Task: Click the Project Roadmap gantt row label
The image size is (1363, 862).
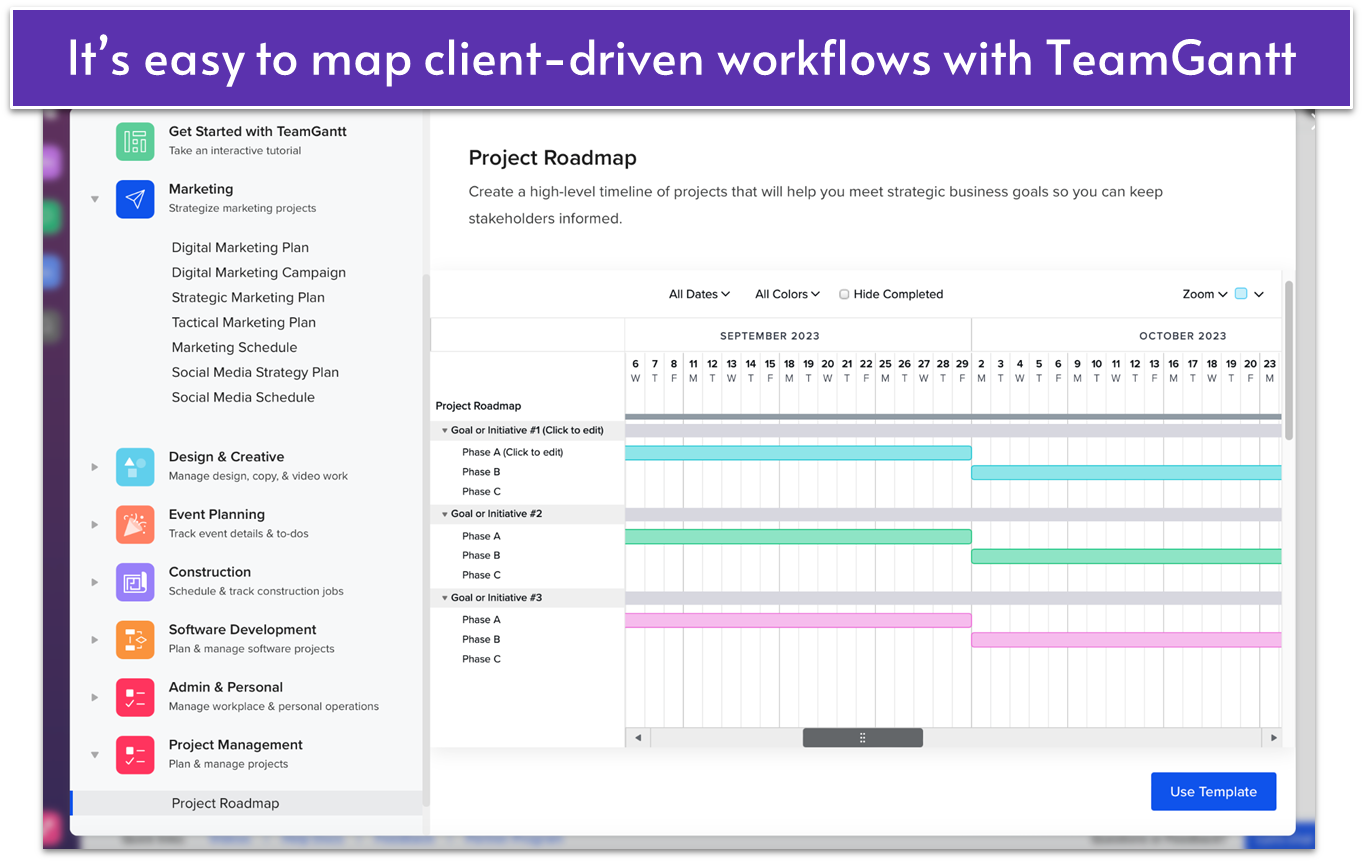Action: [478, 406]
